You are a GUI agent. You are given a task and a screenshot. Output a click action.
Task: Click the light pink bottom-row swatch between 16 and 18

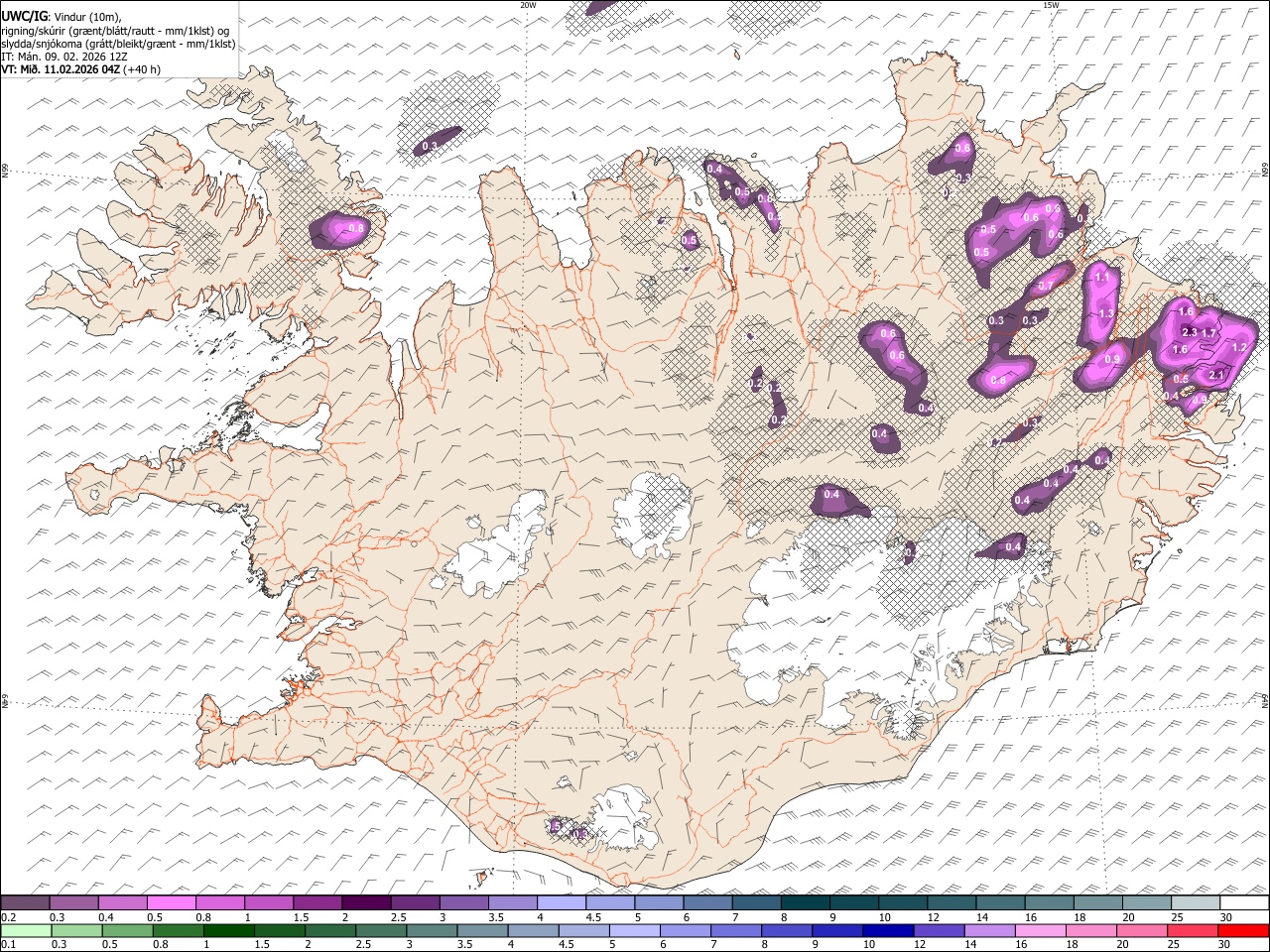point(1040,930)
